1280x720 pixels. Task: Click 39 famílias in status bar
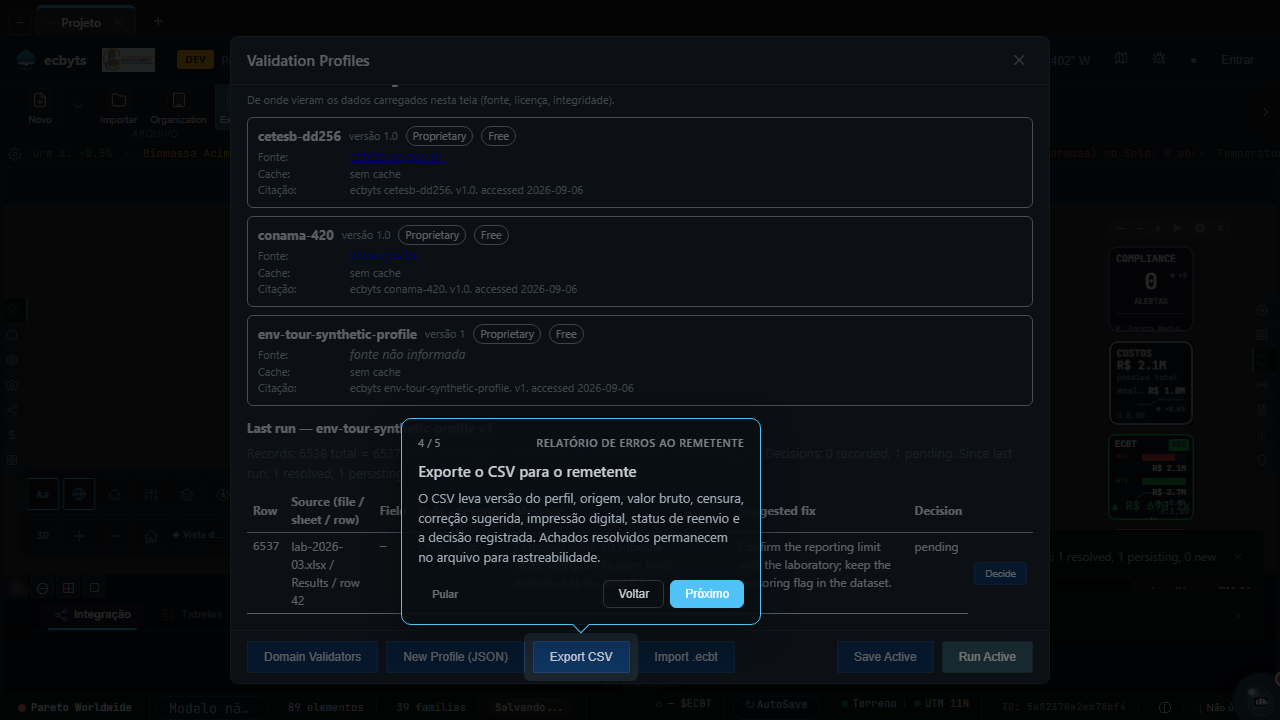pos(431,707)
